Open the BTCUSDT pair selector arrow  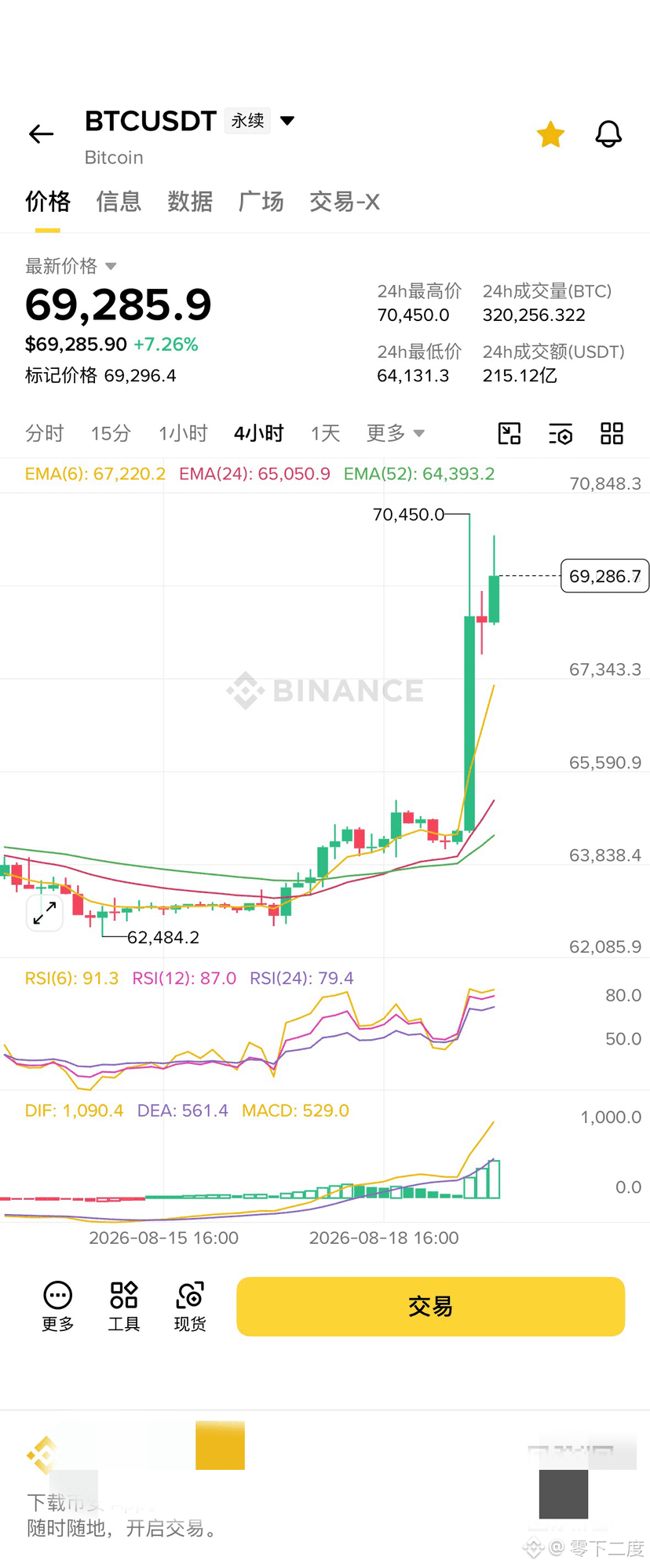[x=287, y=120]
